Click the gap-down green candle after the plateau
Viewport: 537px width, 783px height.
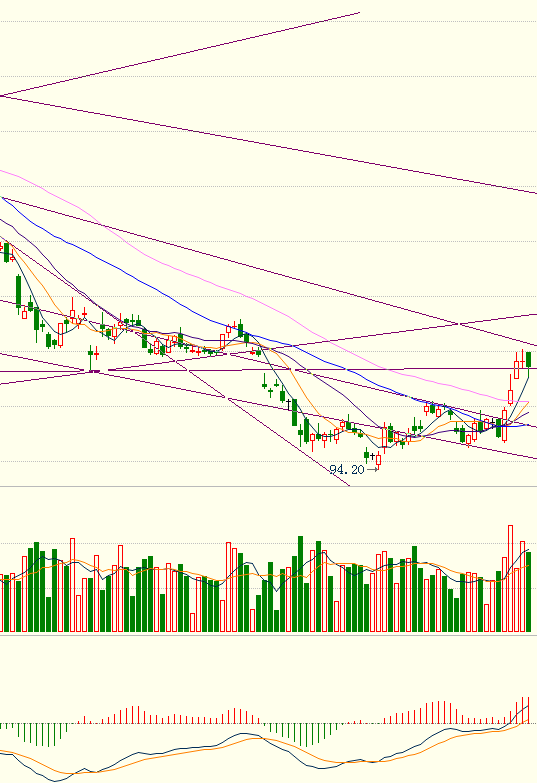click(264, 384)
